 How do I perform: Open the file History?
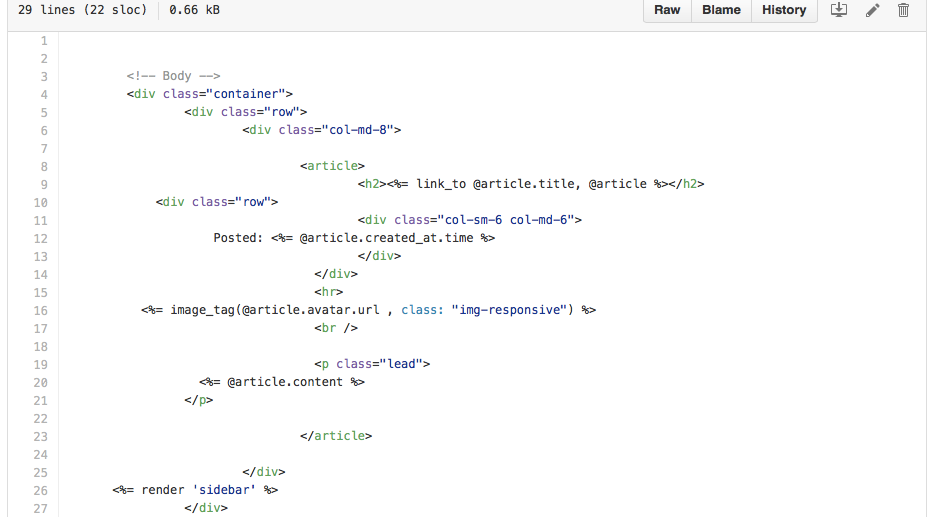click(784, 10)
